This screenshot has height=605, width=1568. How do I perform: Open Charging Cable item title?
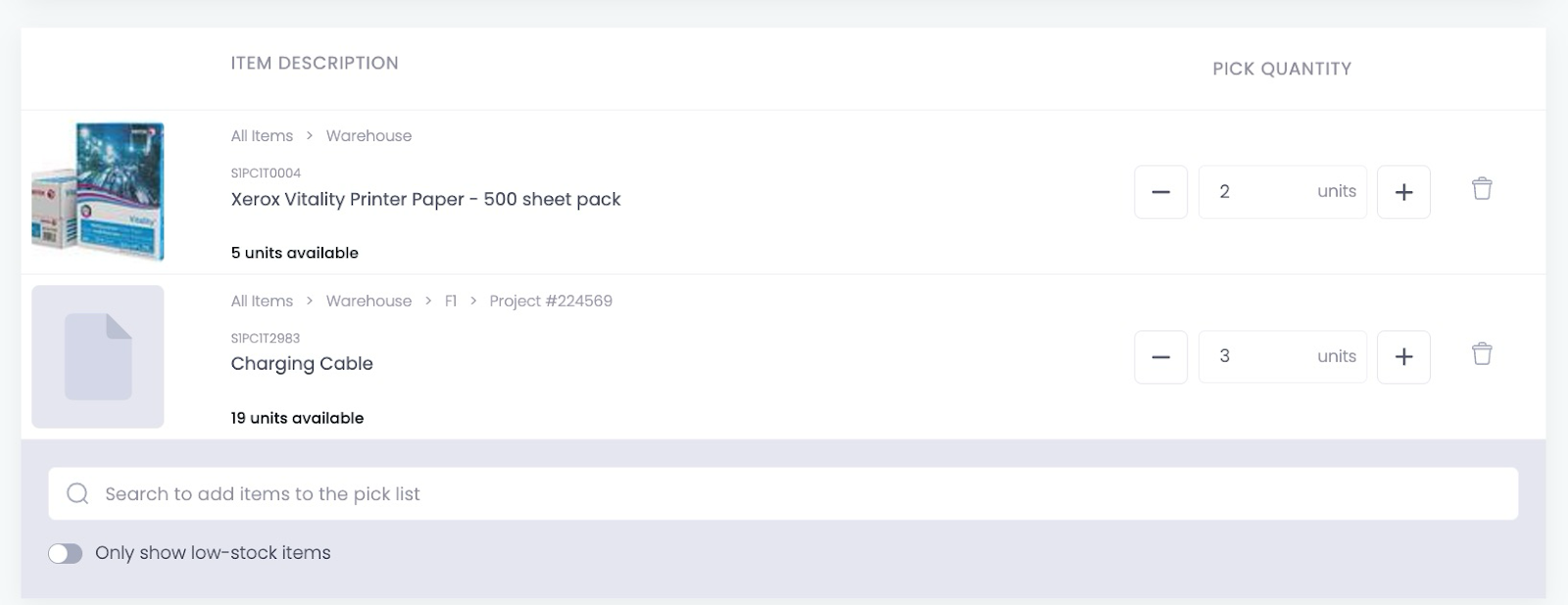[x=302, y=363]
